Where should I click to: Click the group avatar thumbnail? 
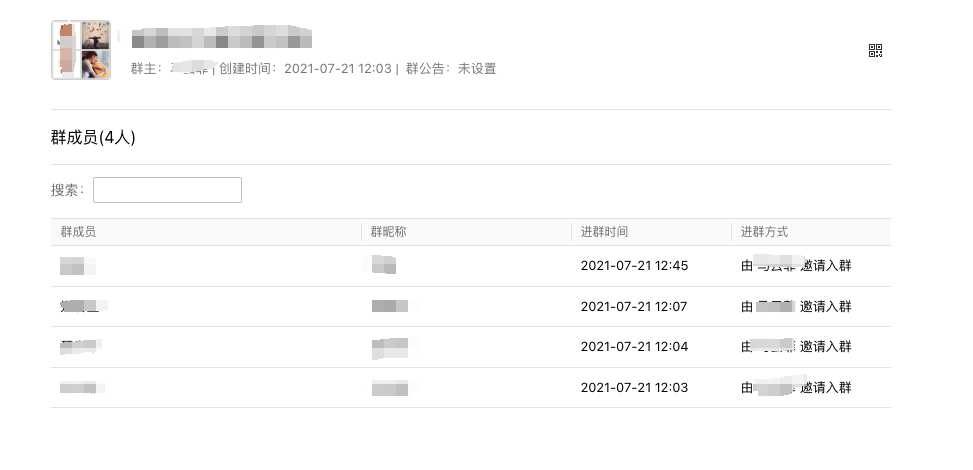(81, 50)
